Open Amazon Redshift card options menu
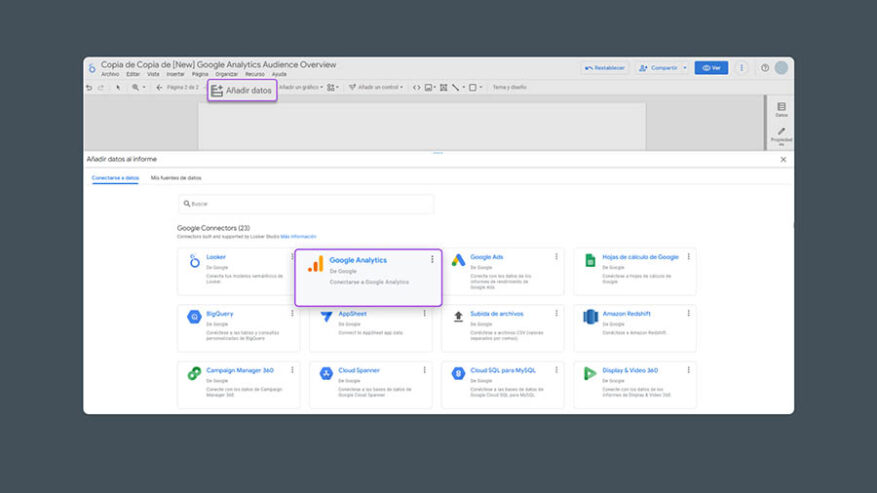 point(689,314)
